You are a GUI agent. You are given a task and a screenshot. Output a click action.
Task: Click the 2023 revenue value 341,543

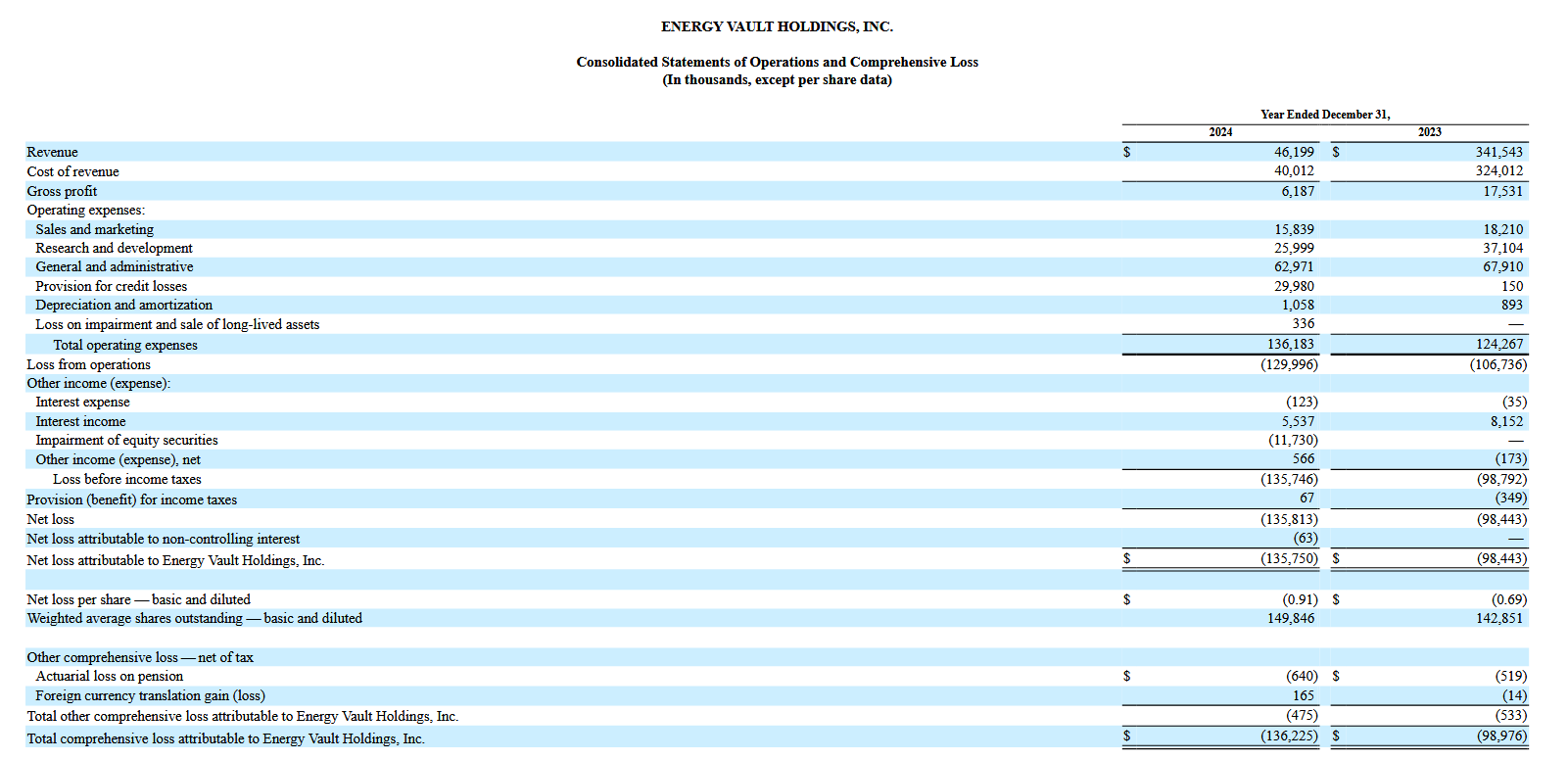pos(1498,152)
